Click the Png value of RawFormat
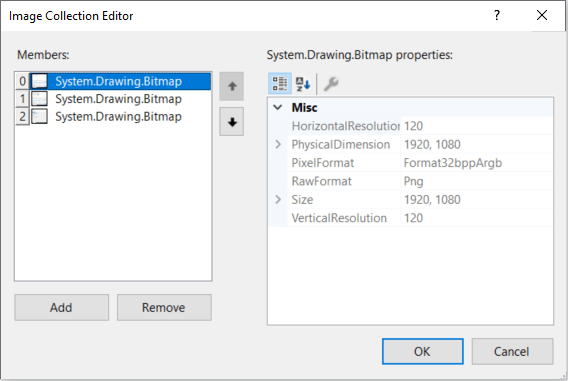Image resolution: width=568 pixels, height=381 pixels. click(413, 181)
